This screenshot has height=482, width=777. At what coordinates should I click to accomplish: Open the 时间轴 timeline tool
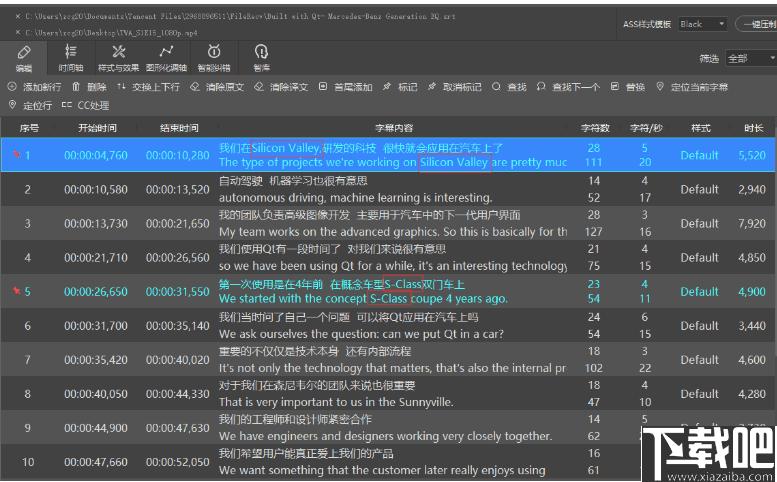(x=71, y=58)
